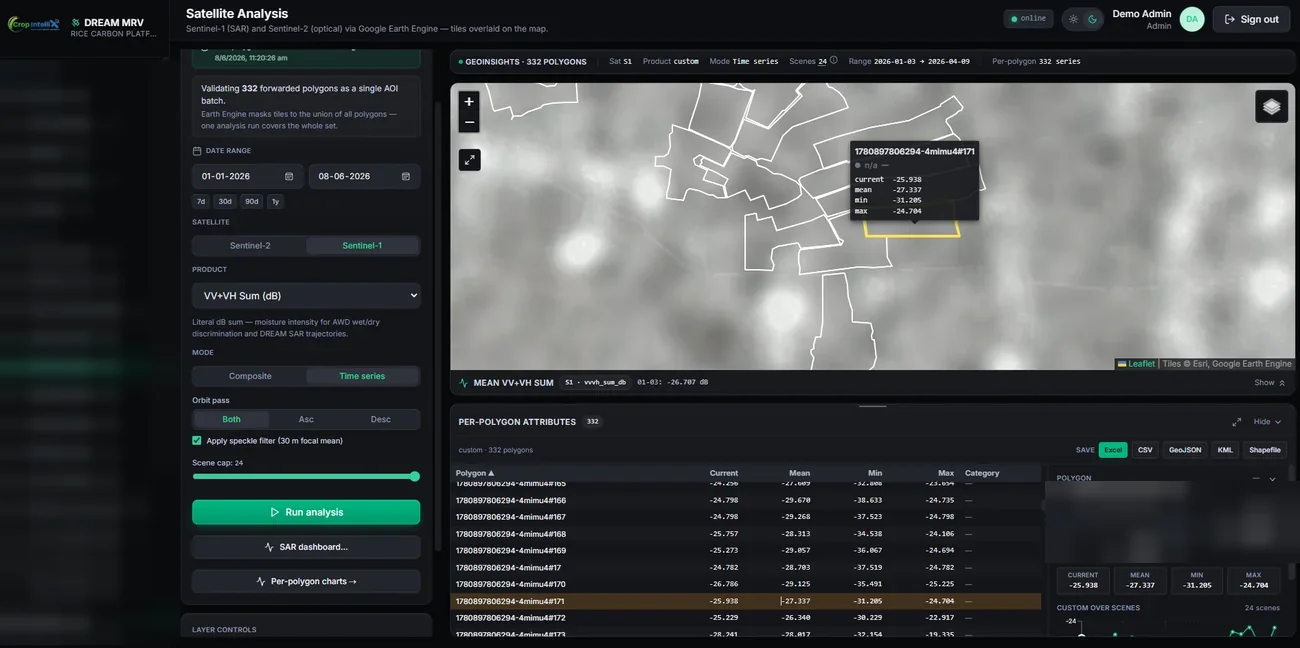
Task: Click the Scenes info icon
Action: [834, 60]
